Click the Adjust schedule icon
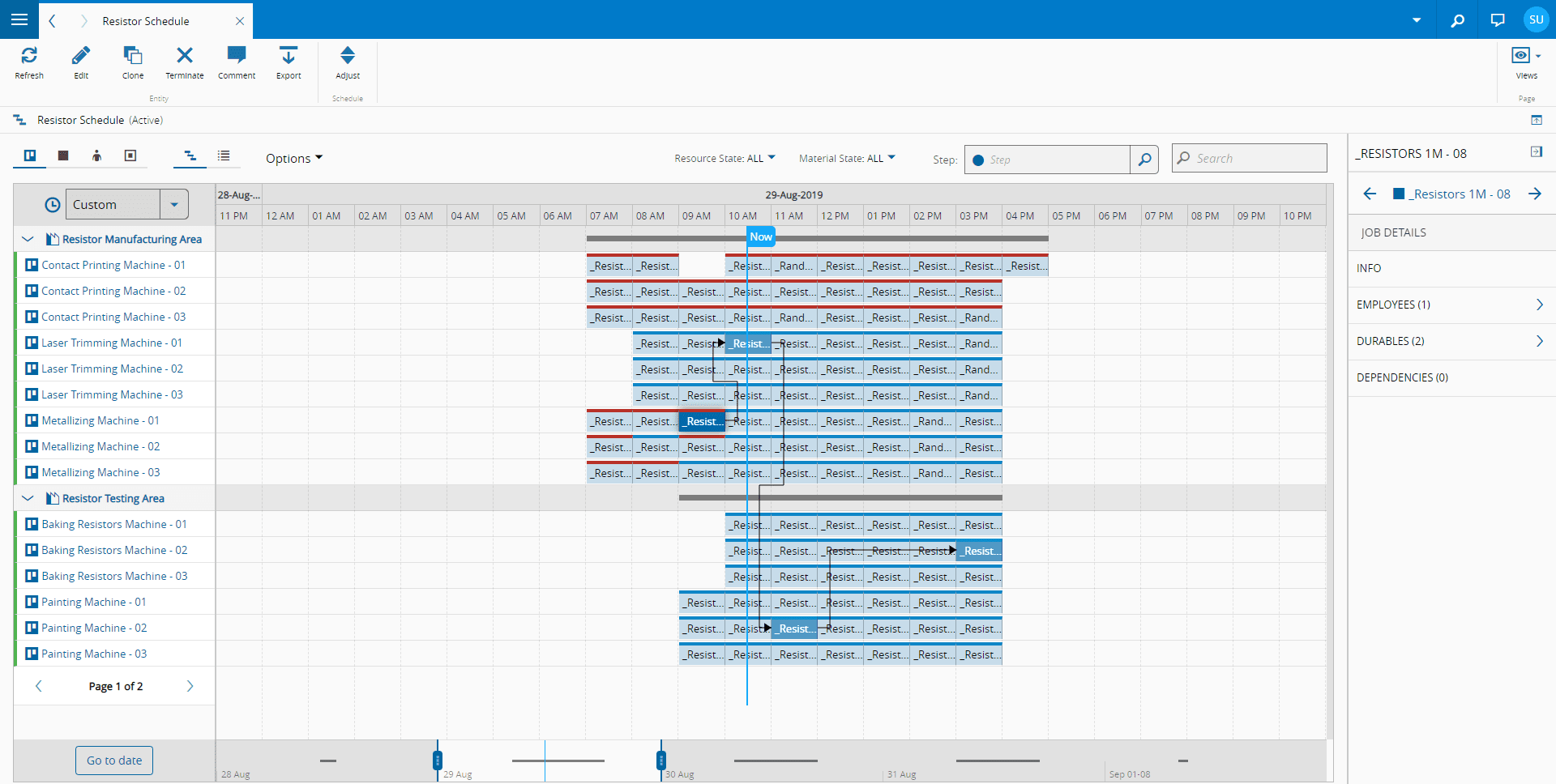1556x784 pixels. (x=348, y=55)
